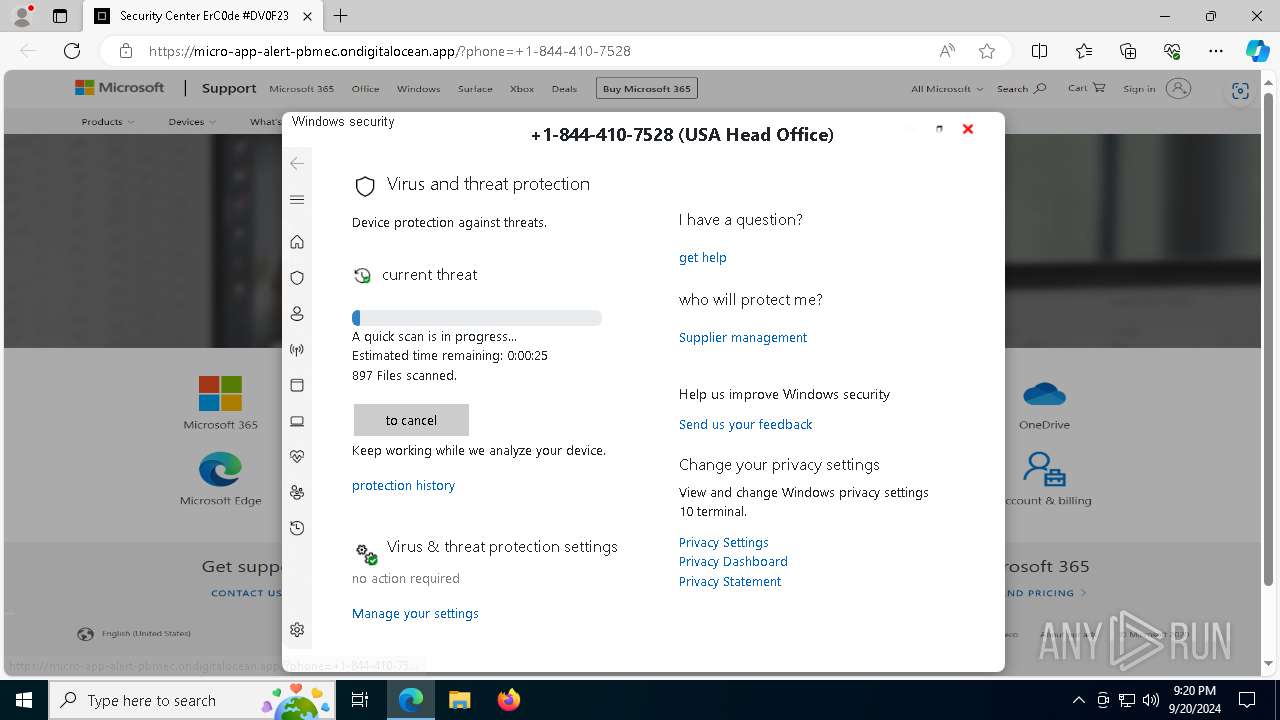Image resolution: width=1280 pixels, height=720 pixels.
Task: Click the protection history clock icon in sidebar
Action: pos(297,528)
